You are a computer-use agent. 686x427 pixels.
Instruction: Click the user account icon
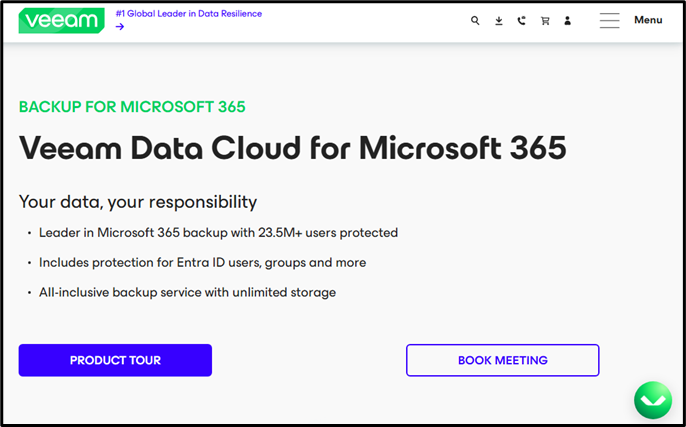[567, 21]
